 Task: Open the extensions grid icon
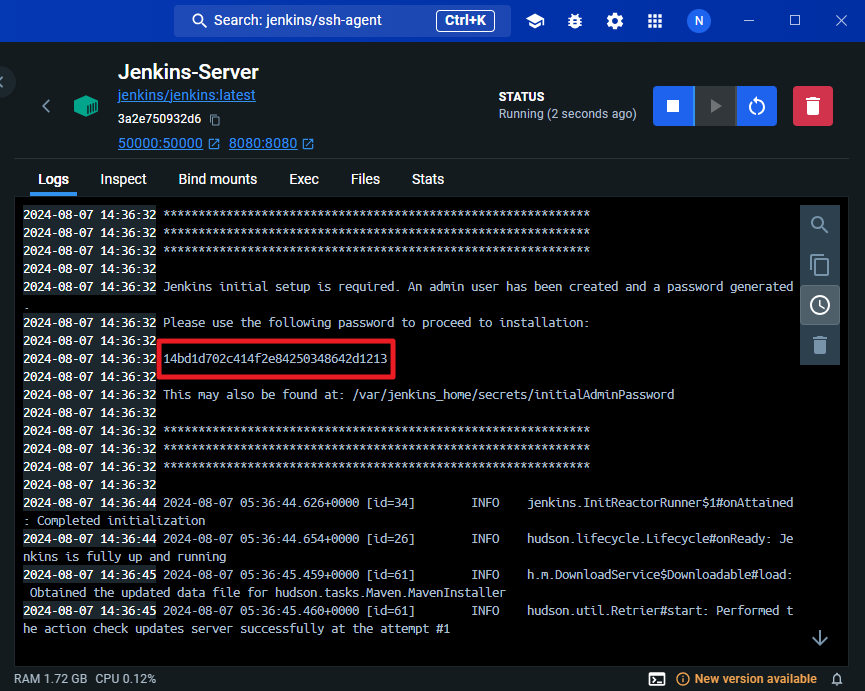click(x=655, y=21)
